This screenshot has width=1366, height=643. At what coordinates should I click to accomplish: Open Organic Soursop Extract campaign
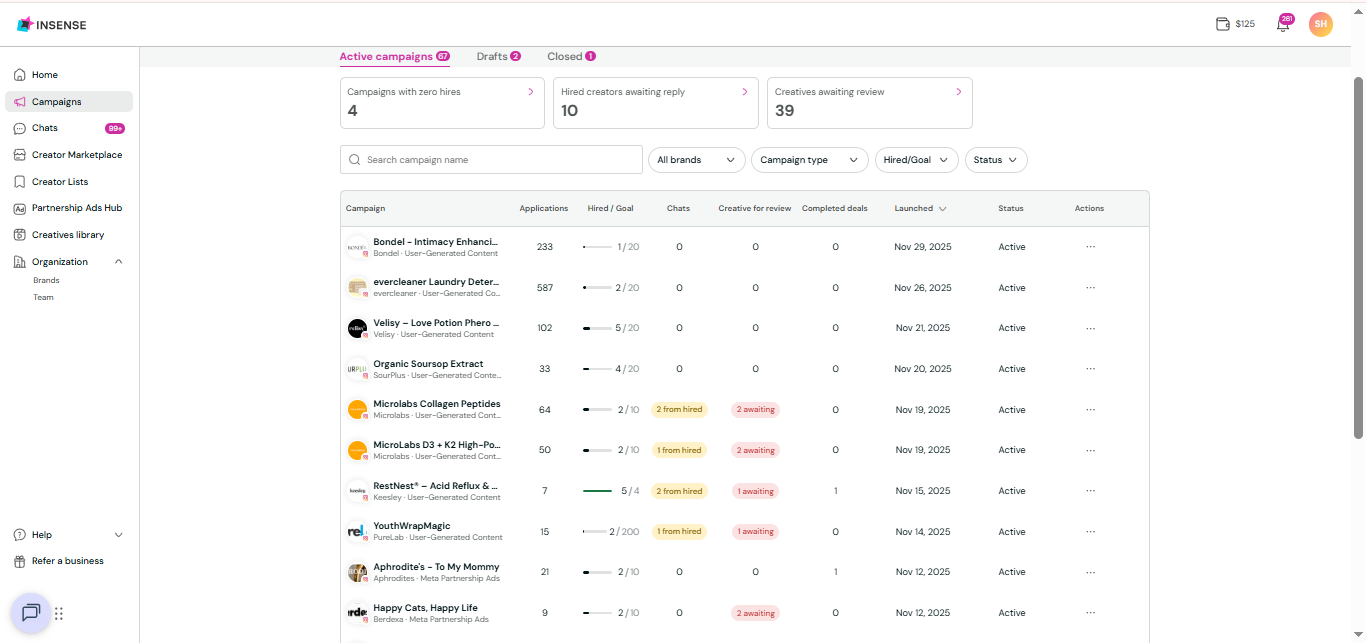tap(428, 364)
